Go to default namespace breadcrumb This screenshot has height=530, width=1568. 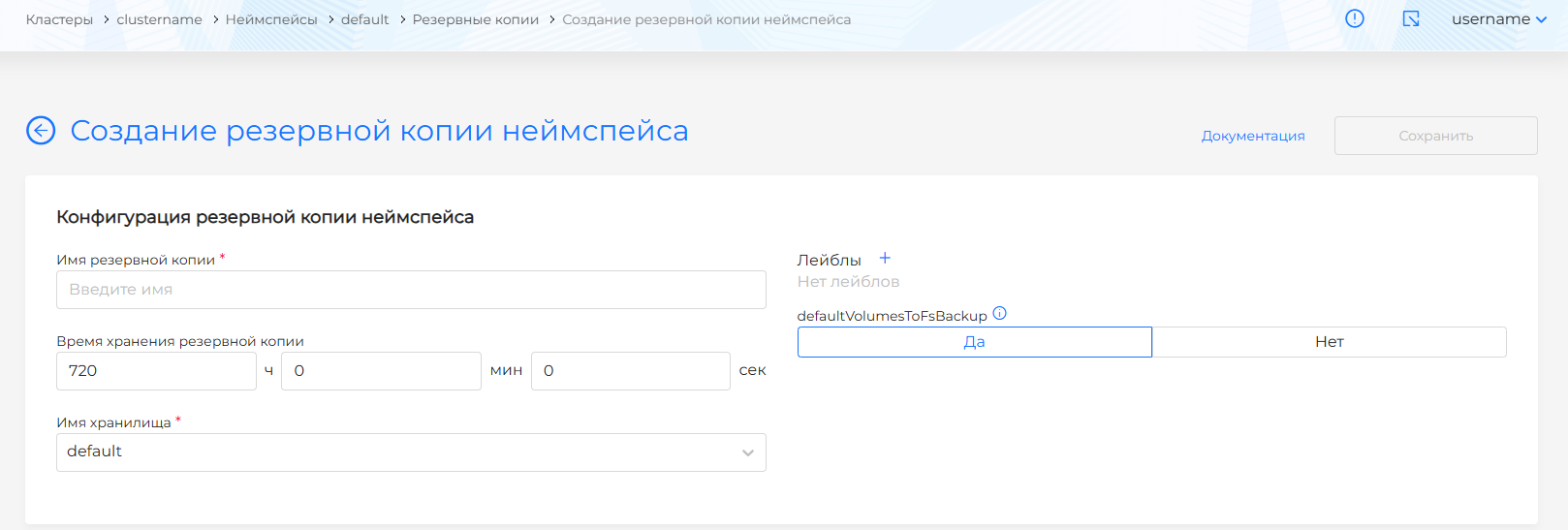tap(364, 19)
